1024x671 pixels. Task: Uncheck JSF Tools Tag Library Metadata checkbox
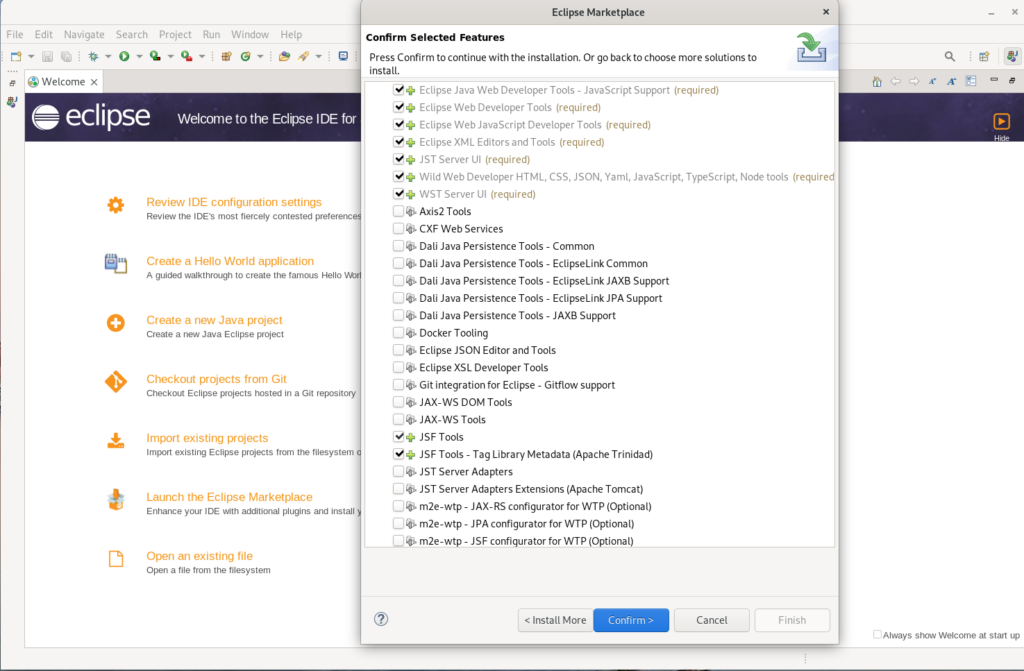pyautogui.click(x=398, y=454)
